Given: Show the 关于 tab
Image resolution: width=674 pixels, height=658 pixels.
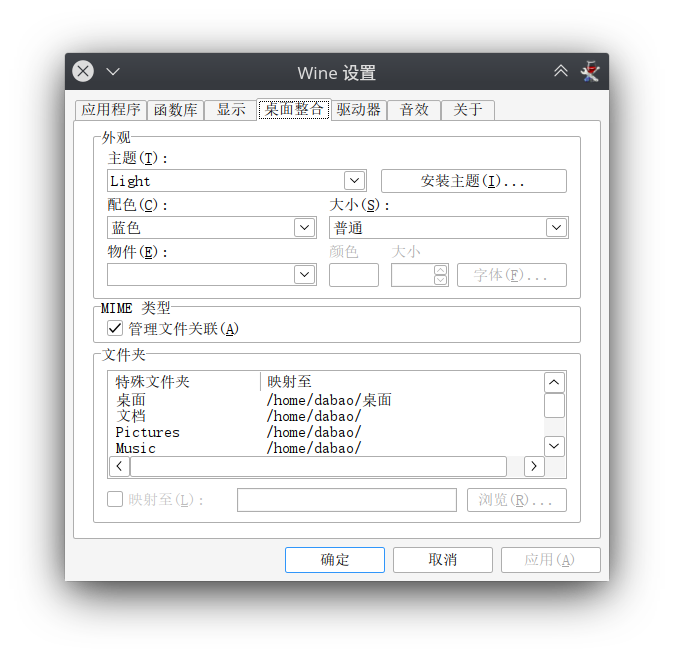Looking at the screenshot, I should 468,110.
